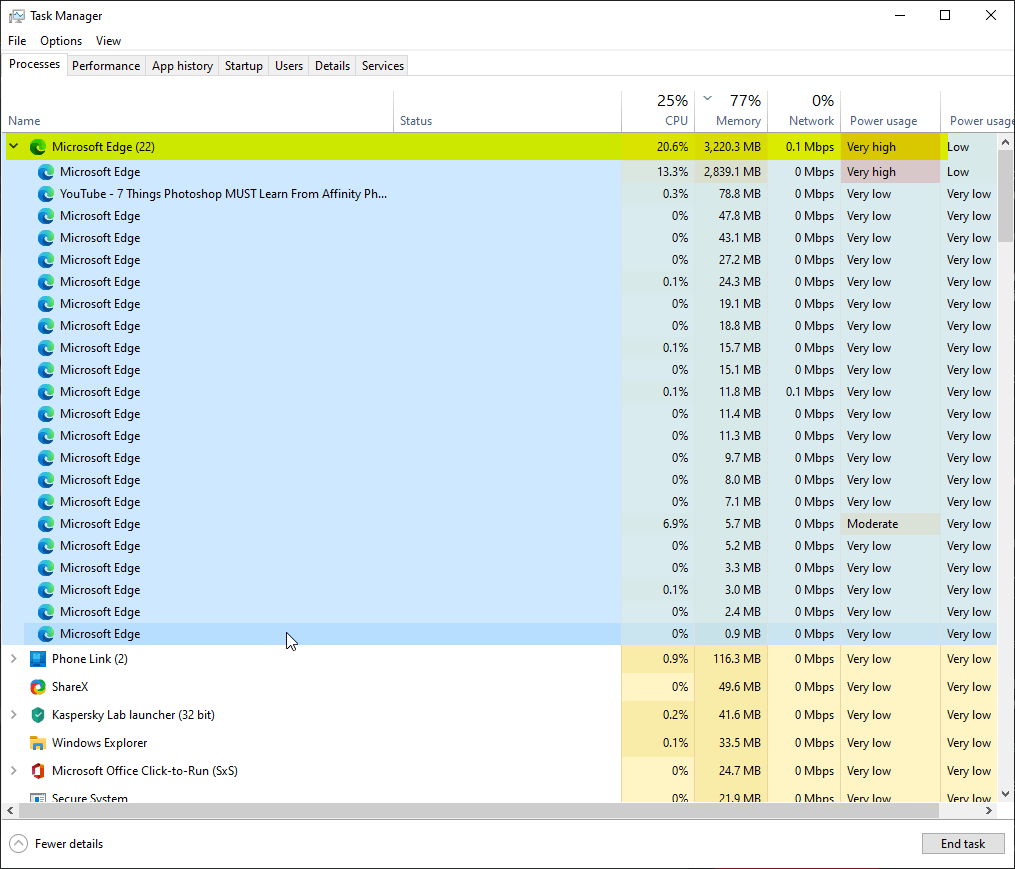1015x869 pixels.
Task: Sort processes by Network column header
Action: tap(804, 111)
